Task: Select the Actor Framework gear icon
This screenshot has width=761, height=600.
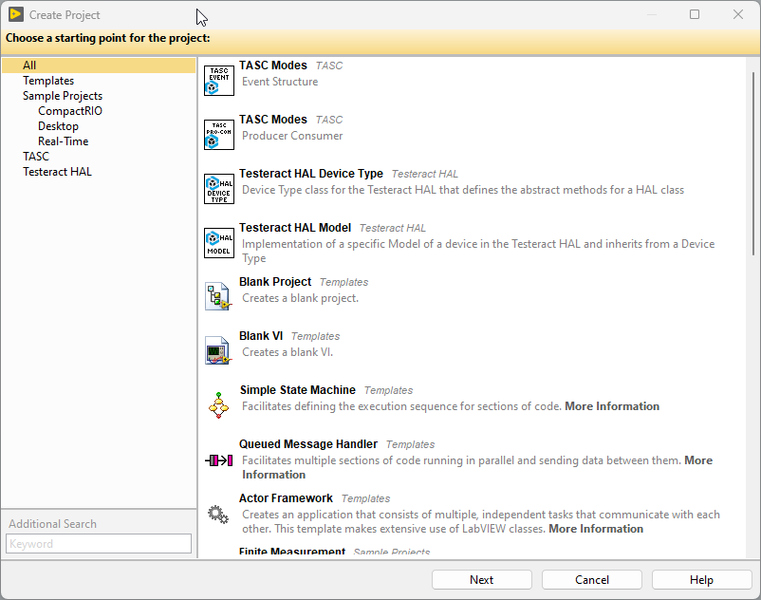Action: [x=219, y=514]
